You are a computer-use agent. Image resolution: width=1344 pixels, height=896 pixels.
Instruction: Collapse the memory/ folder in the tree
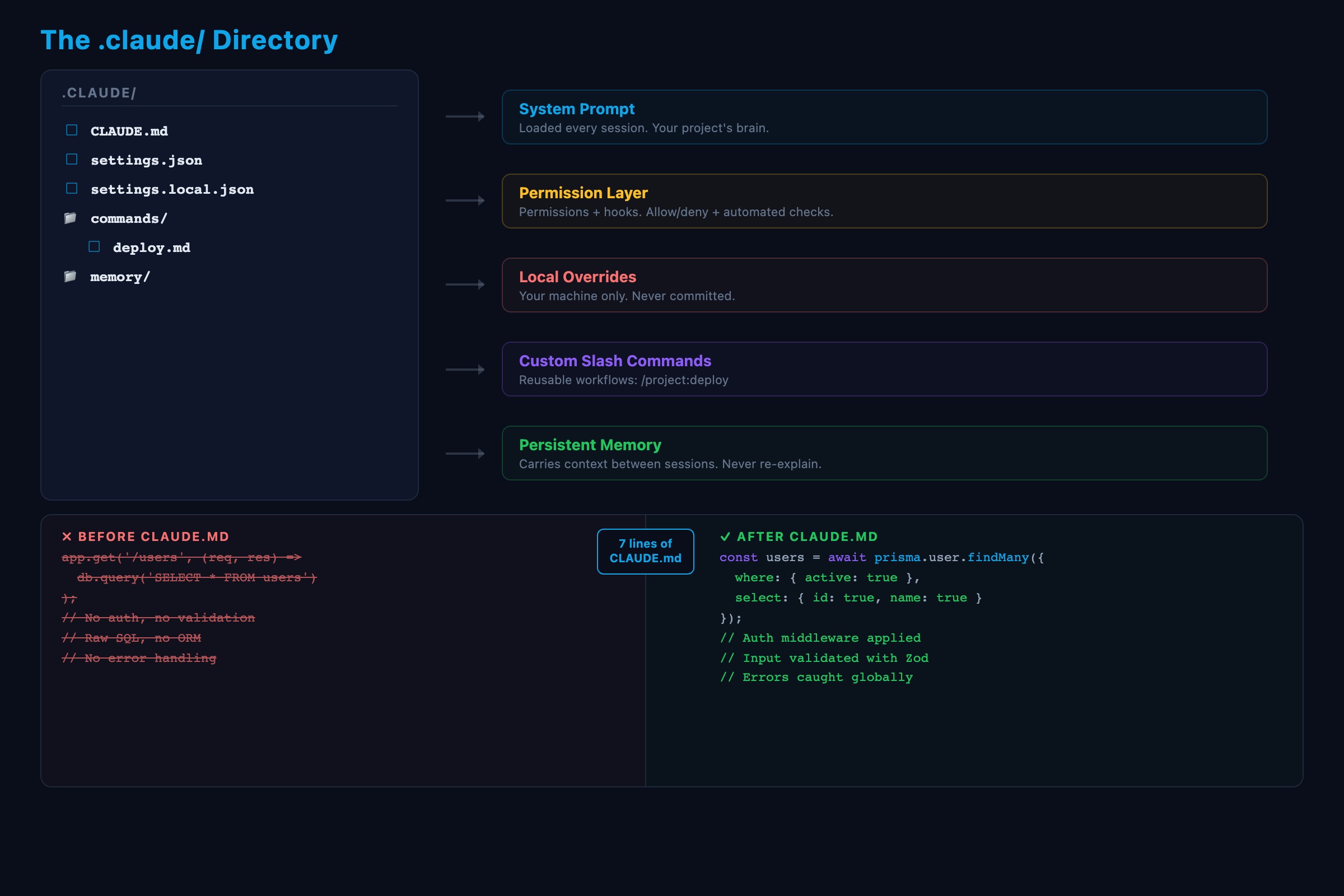click(x=119, y=276)
